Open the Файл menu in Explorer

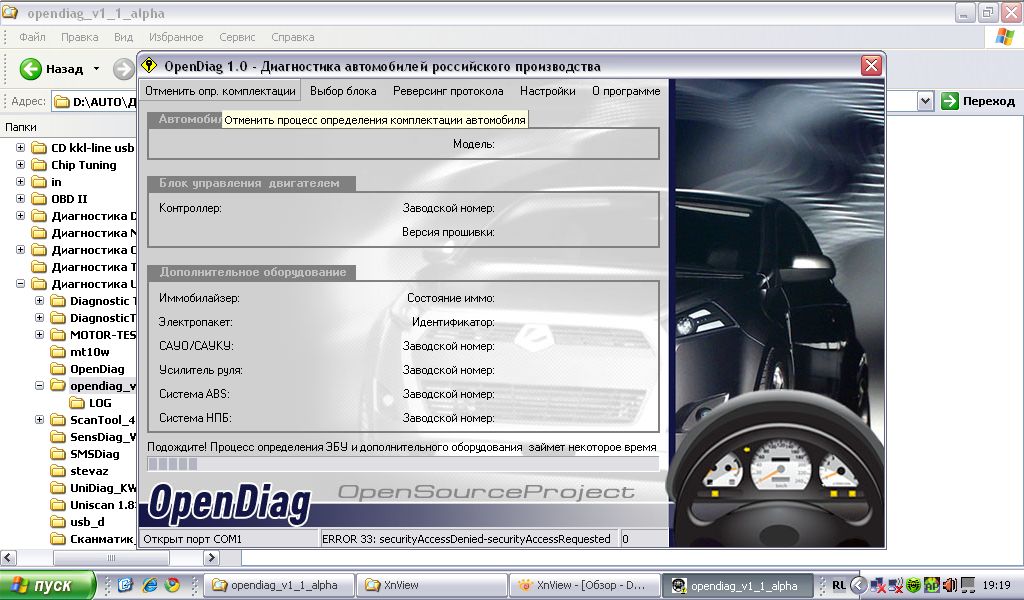(32, 37)
